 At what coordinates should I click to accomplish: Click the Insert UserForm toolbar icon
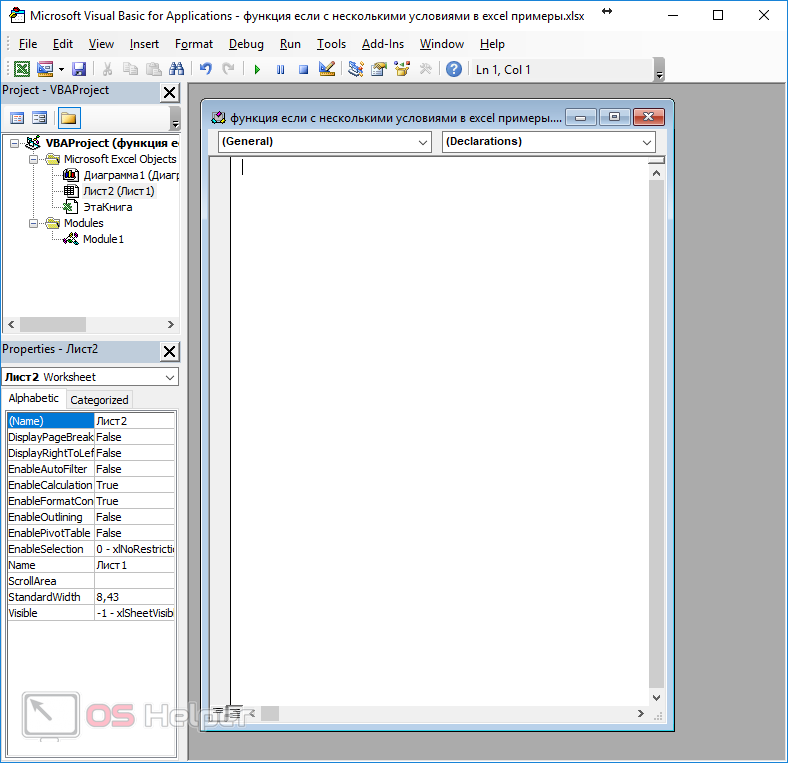click(x=45, y=69)
